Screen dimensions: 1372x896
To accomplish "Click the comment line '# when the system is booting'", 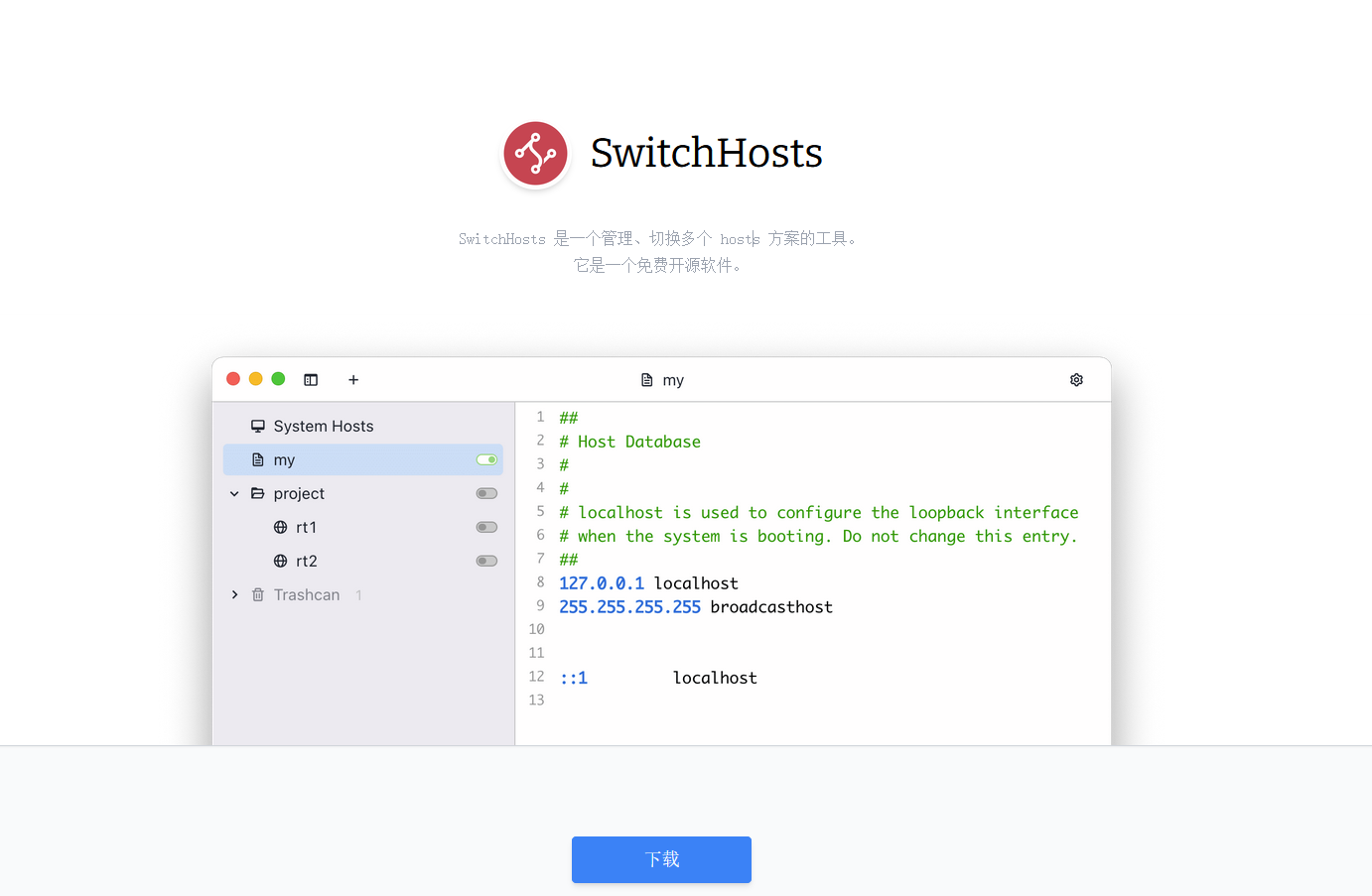I will [x=818, y=536].
